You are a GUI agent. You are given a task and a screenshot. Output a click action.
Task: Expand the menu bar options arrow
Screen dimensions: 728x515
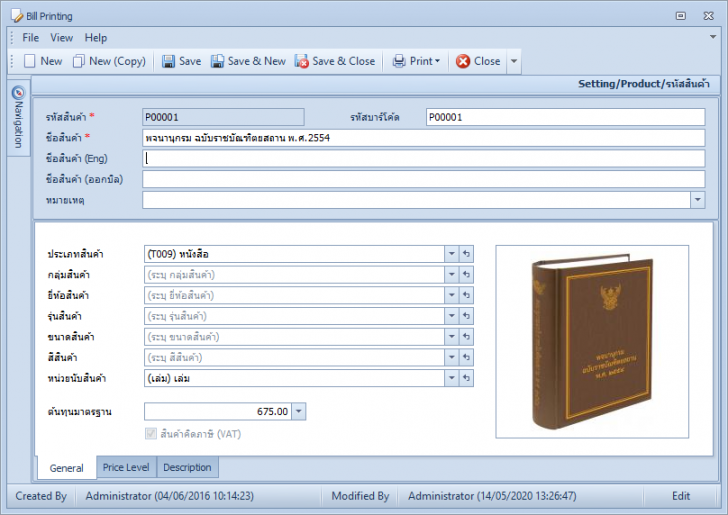point(713,37)
